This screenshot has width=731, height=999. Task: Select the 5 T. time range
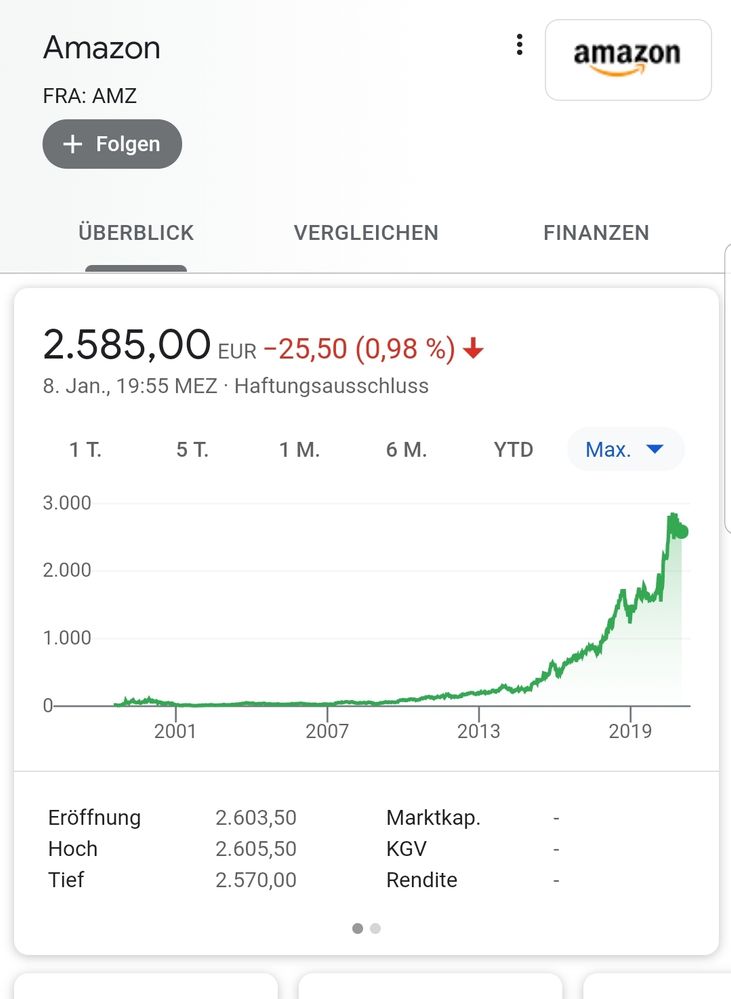[193, 450]
